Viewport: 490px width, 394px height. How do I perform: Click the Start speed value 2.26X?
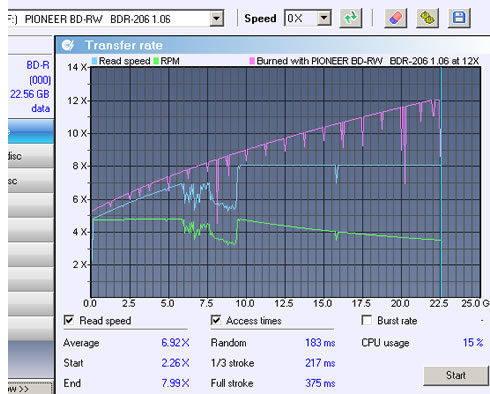pos(175,363)
